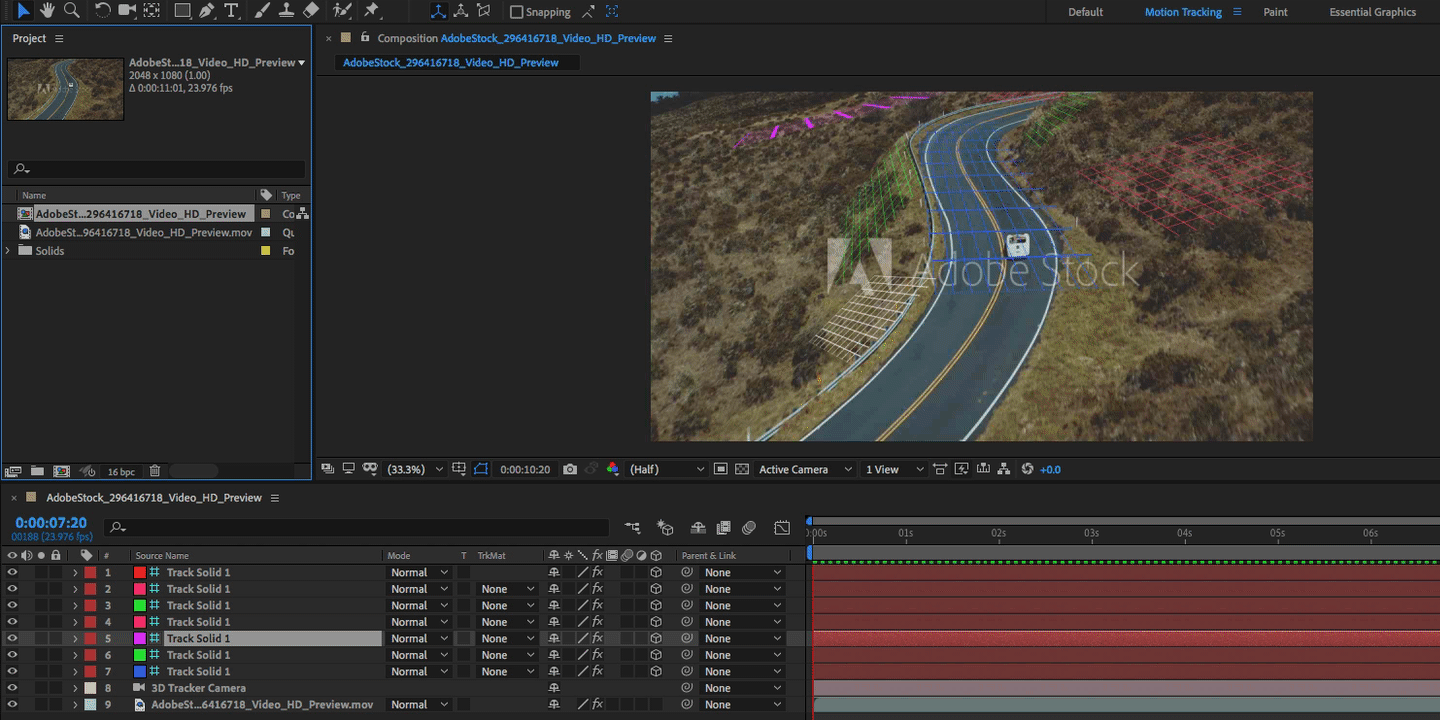Select the Clone Stamp tool
Screen dimensions: 1440x720
286,10
